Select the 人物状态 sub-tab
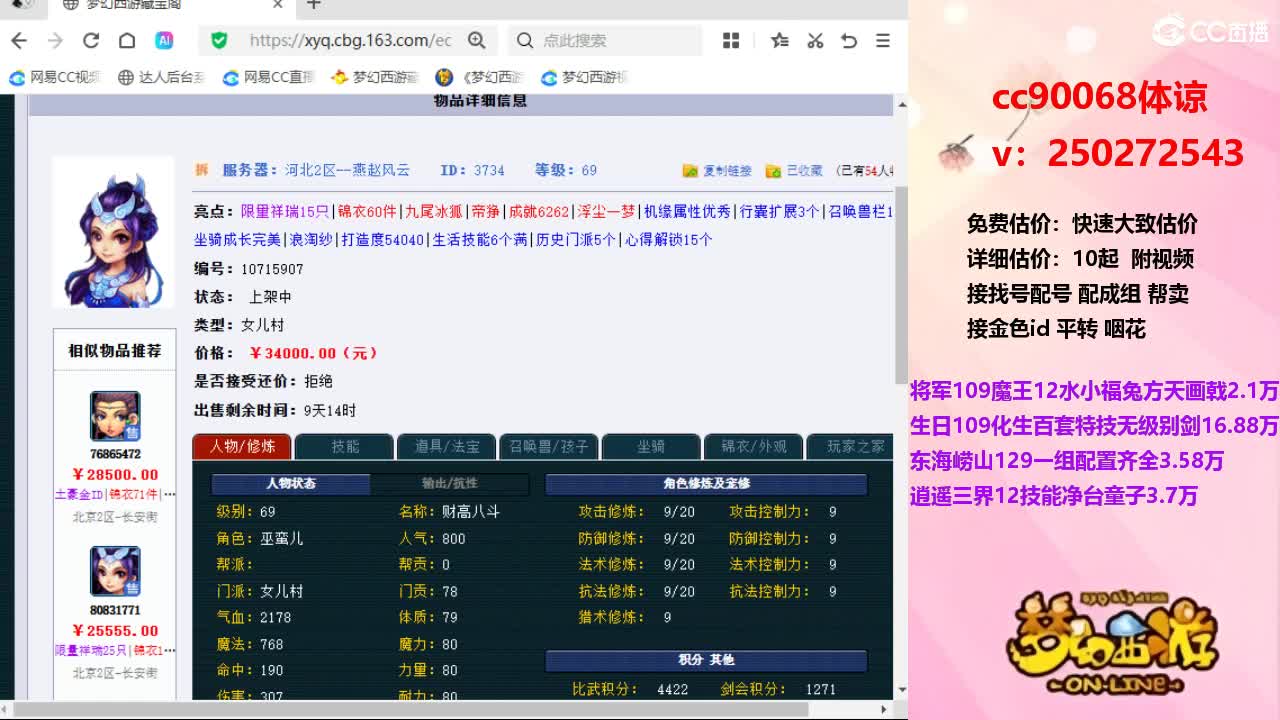Screen dimensions: 1280x720 click(x=291, y=484)
